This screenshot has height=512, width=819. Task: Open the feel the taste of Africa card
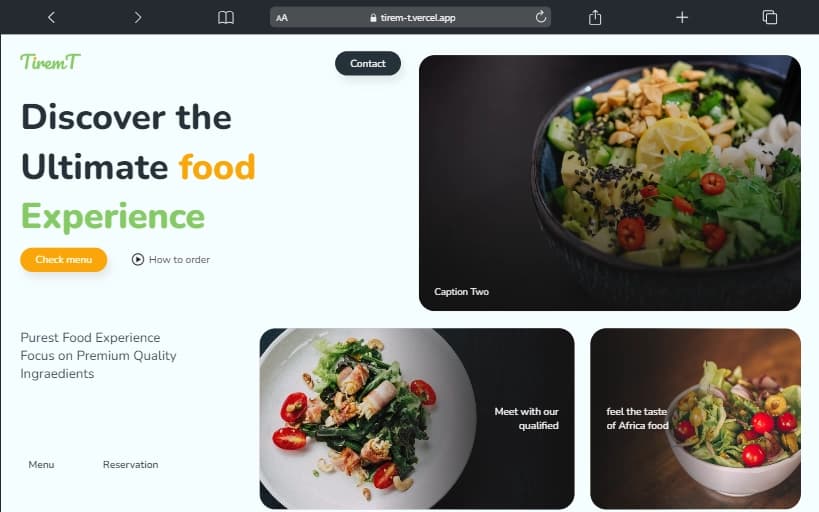click(x=695, y=418)
